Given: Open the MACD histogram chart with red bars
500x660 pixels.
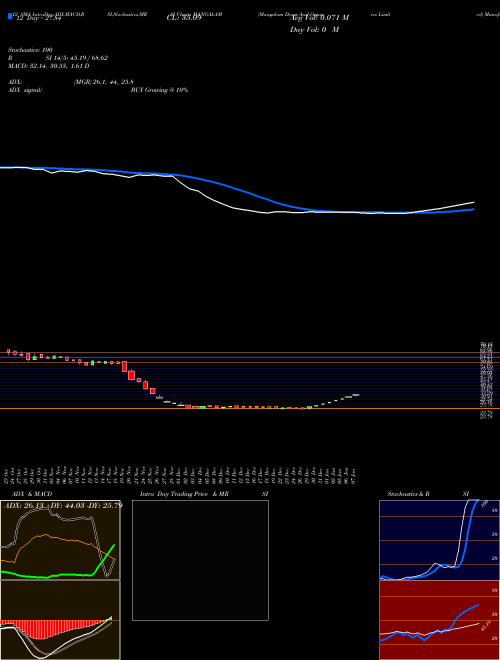Looking at the screenshot, I should [60, 620].
